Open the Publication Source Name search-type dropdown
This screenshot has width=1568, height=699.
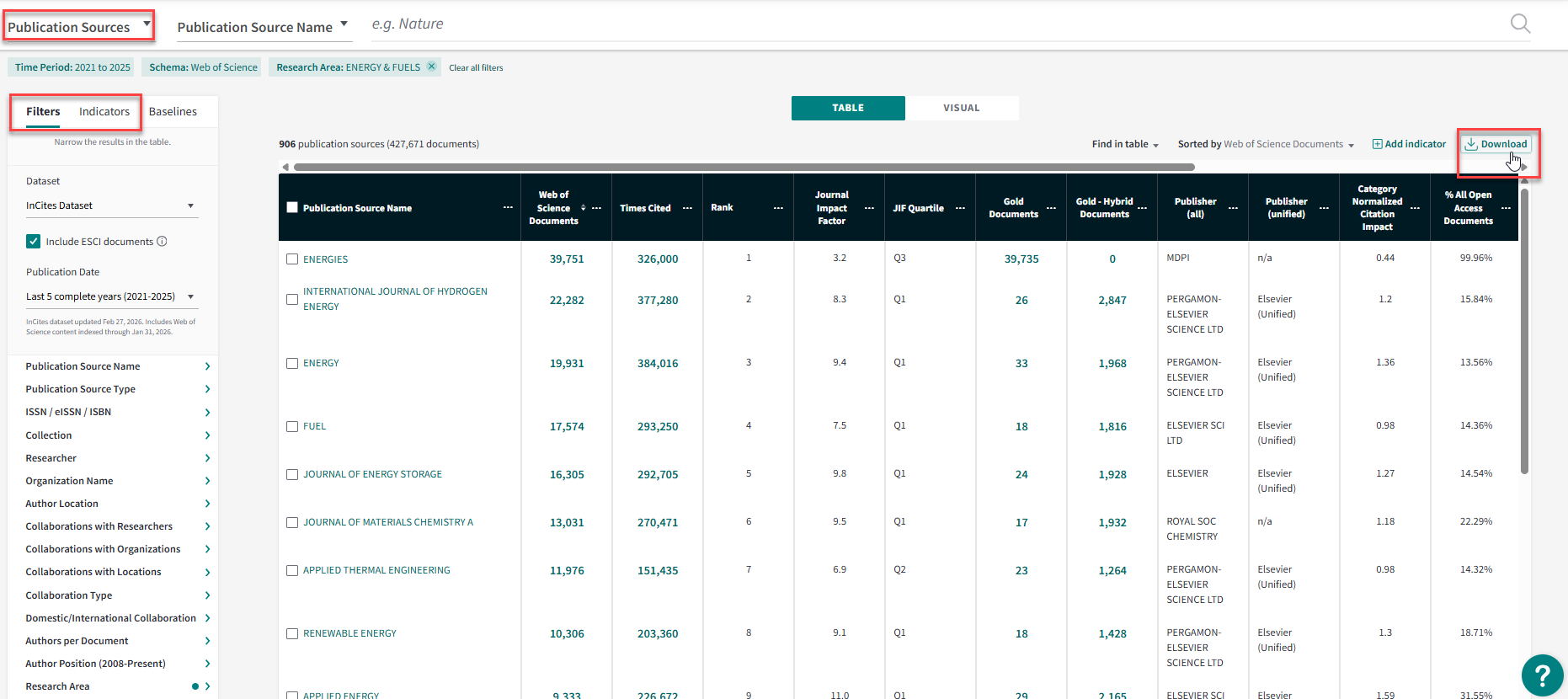(263, 27)
